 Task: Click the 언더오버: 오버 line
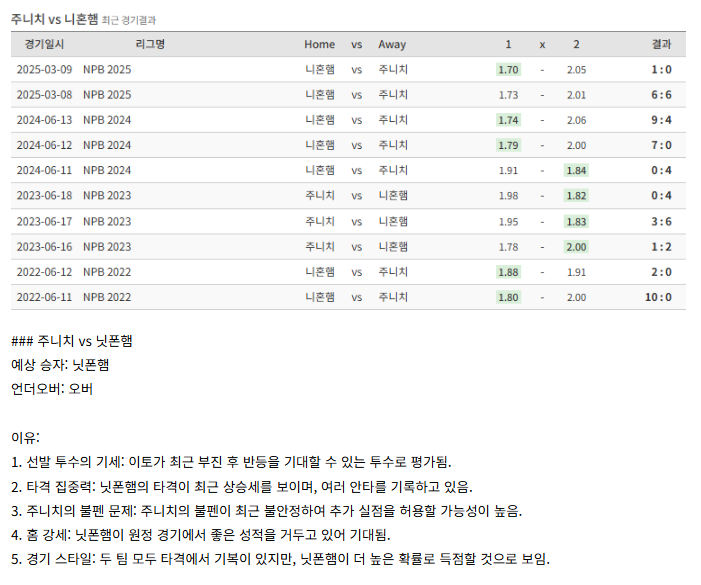(x=52, y=389)
